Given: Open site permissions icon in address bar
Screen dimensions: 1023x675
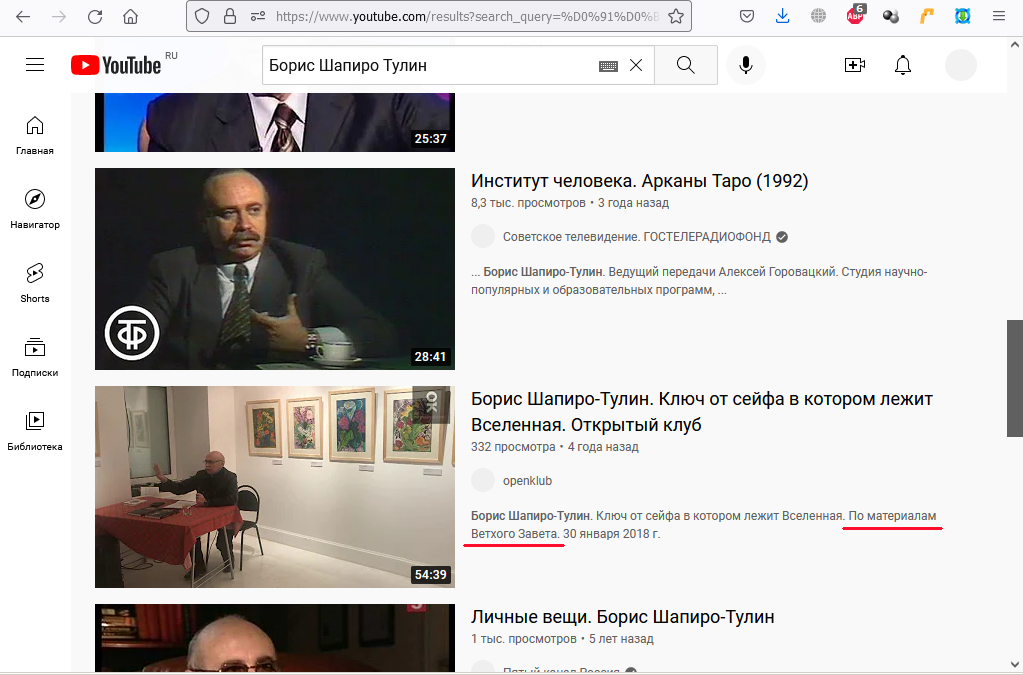Looking at the screenshot, I should [258, 16].
